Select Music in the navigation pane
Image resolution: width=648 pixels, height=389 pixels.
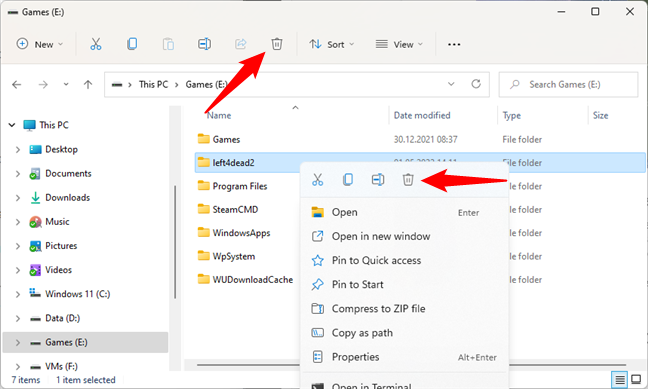pyautogui.click(x=57, y=222)
